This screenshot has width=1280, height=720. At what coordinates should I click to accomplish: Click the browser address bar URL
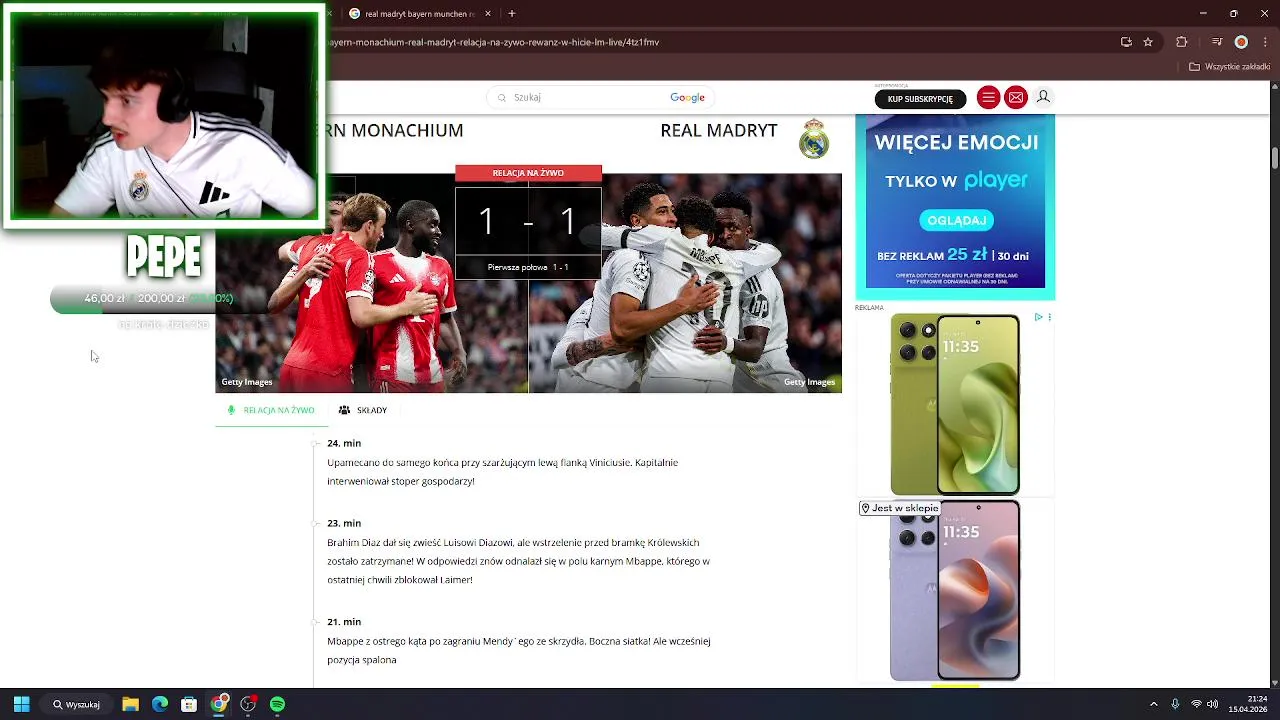pos(493,42)
